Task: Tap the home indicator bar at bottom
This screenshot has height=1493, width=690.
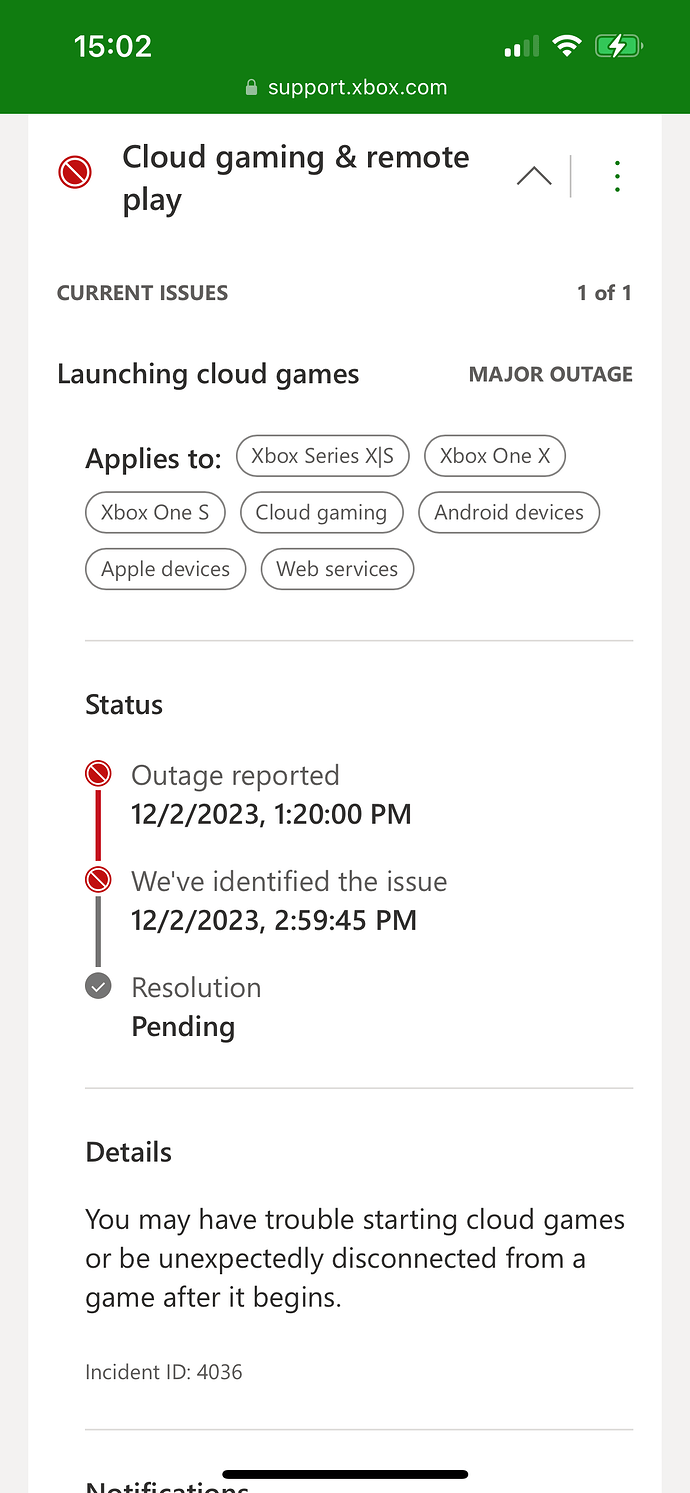Action: (345, 1474)
